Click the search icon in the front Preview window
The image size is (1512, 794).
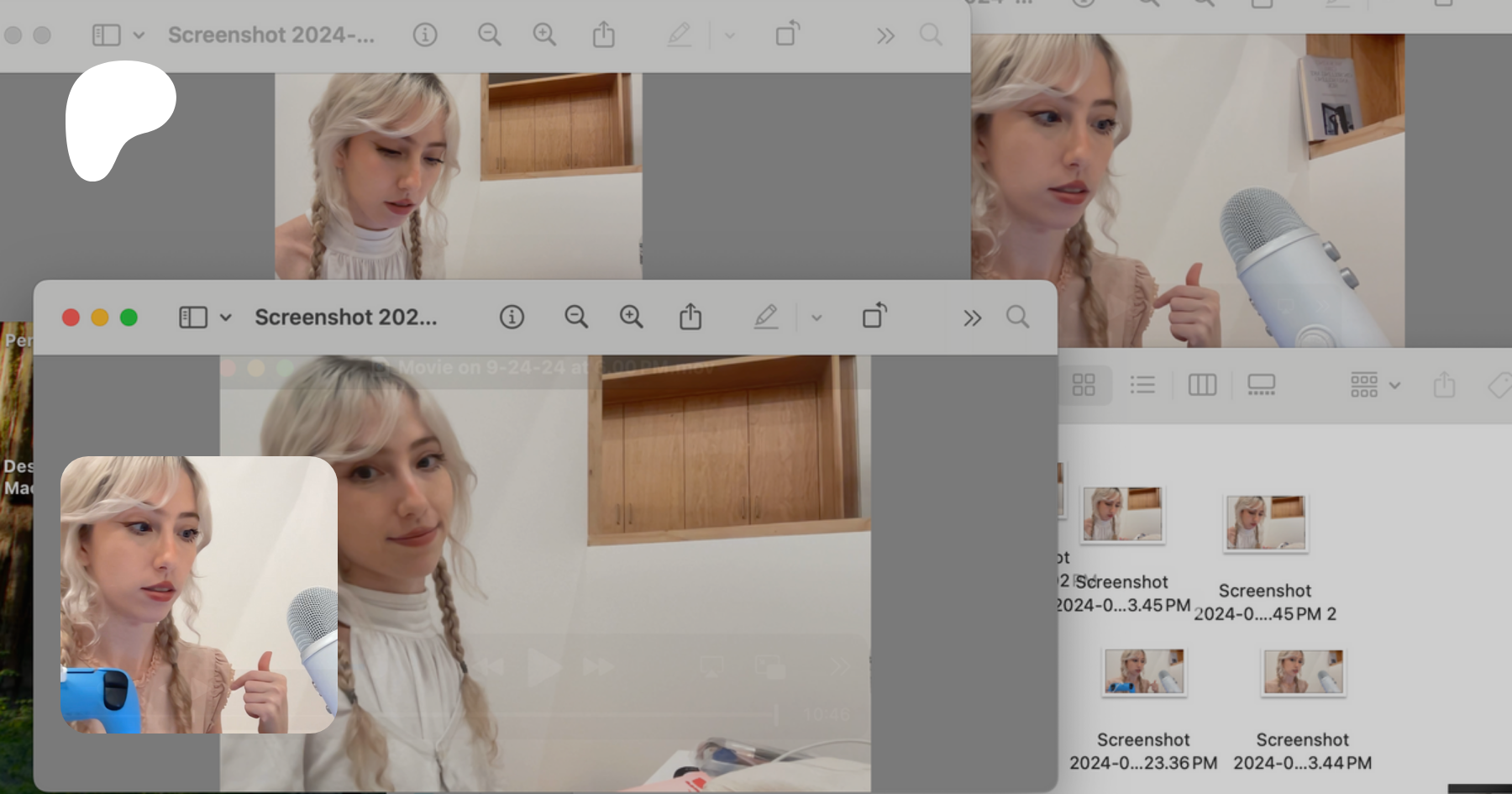(1017, 318)
